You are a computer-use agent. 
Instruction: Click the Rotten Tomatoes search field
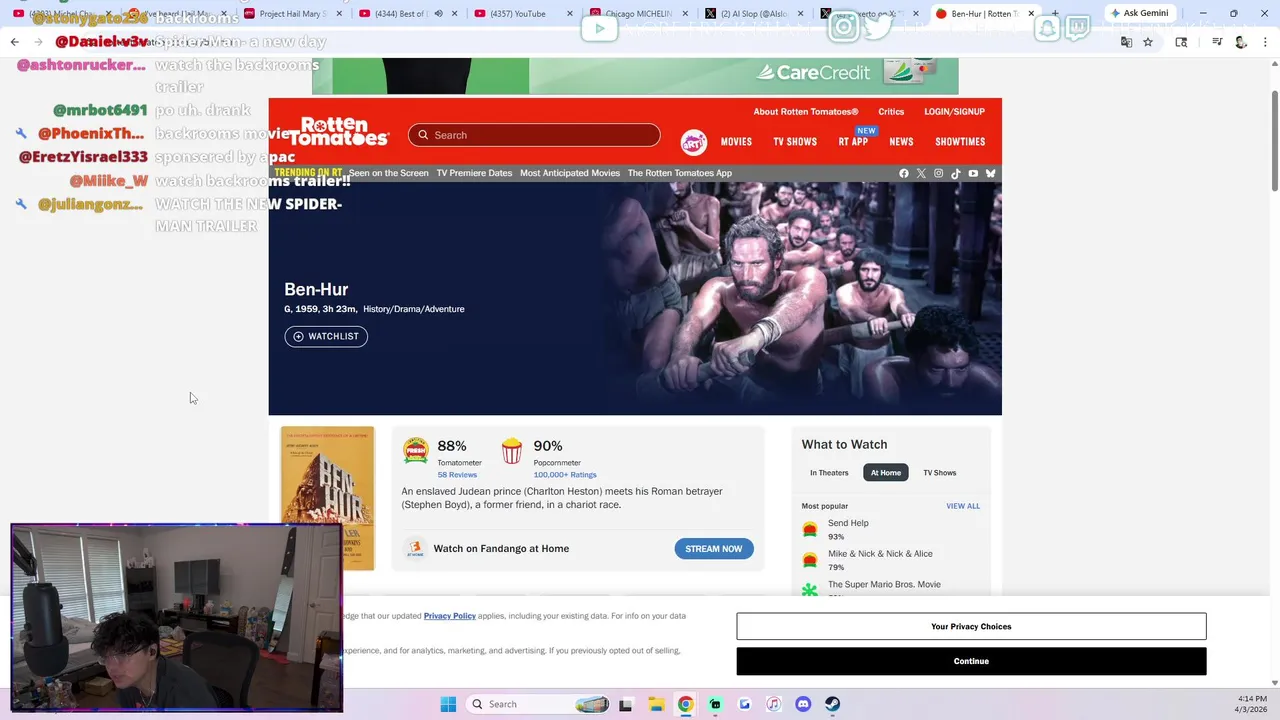(534, 135)
